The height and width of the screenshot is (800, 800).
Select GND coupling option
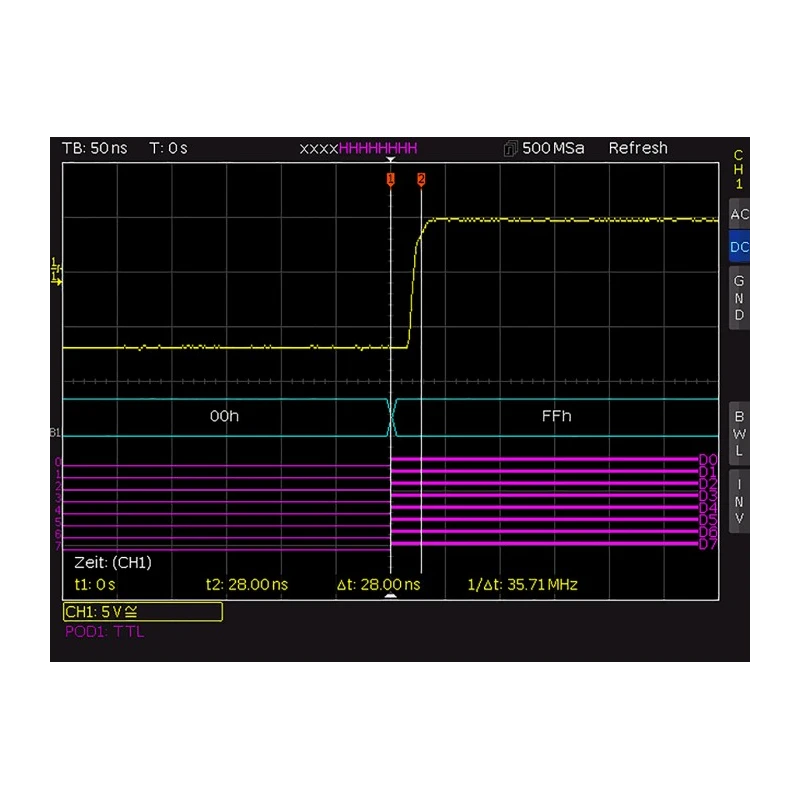pyautogui.click(x=739, y=298)
